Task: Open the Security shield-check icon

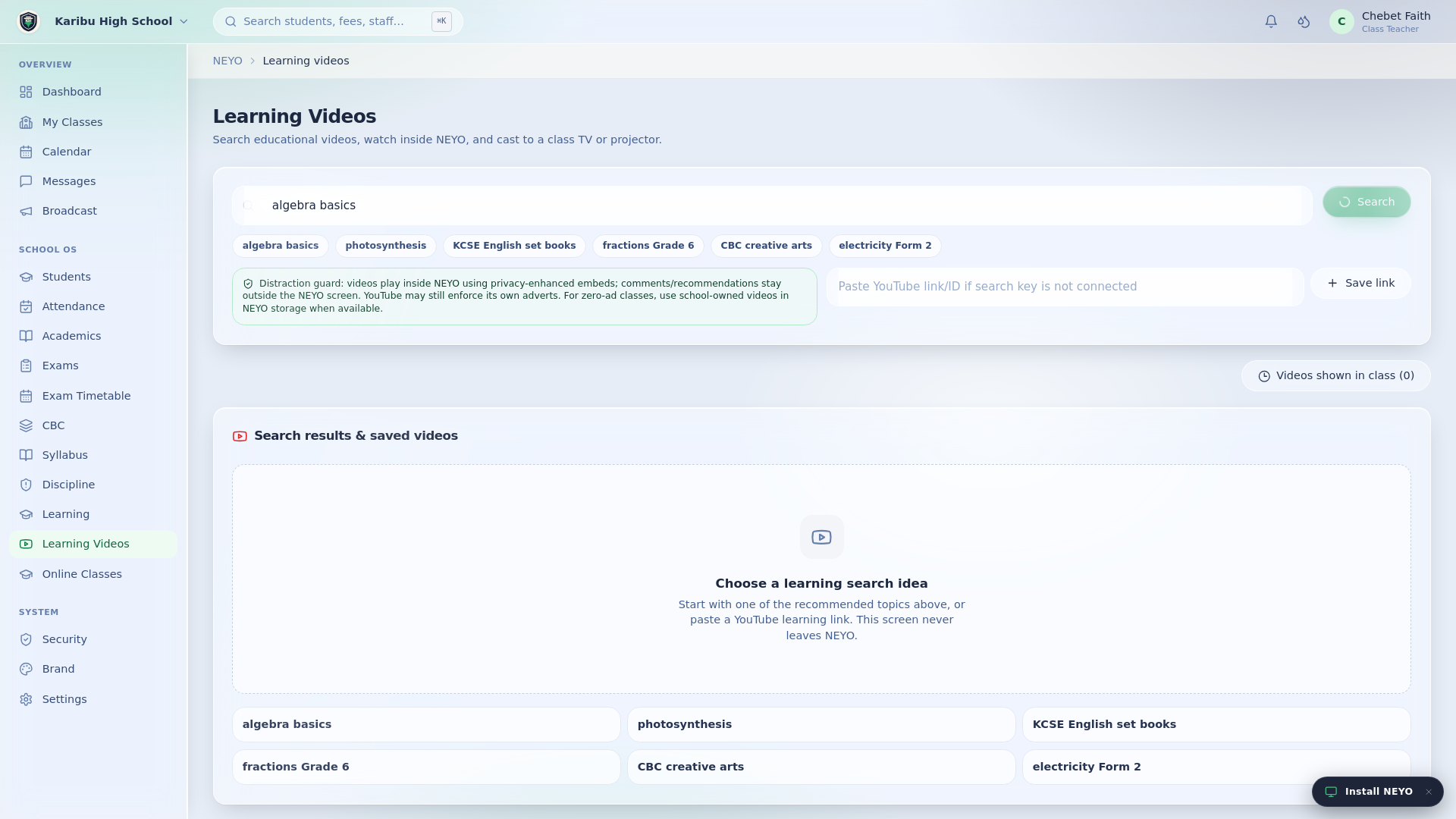Action: point(26,639)
